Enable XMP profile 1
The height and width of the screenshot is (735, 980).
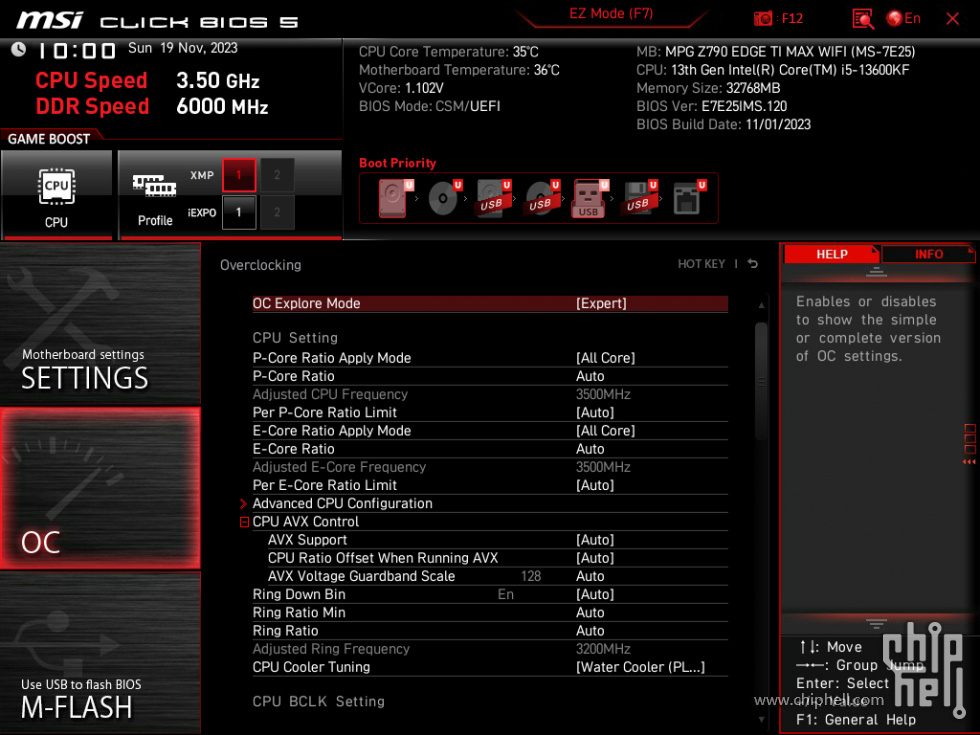tap(239, 175)
